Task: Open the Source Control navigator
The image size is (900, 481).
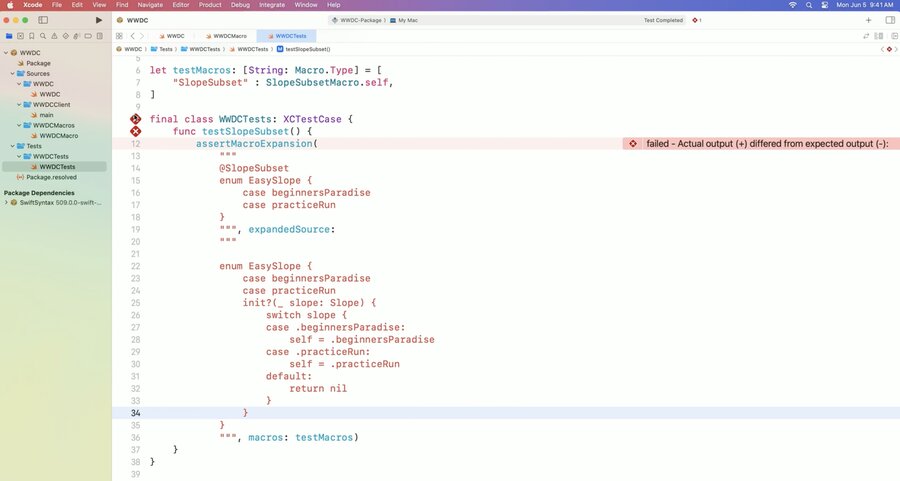Action: [20, 36]
